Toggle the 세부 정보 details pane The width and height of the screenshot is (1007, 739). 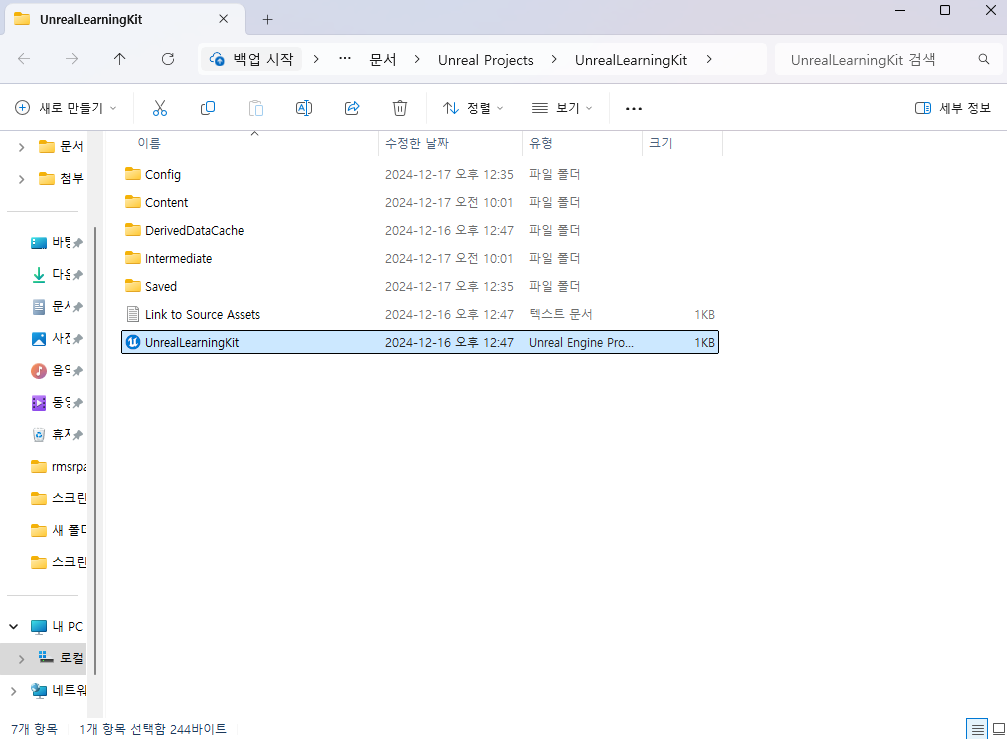952,108
